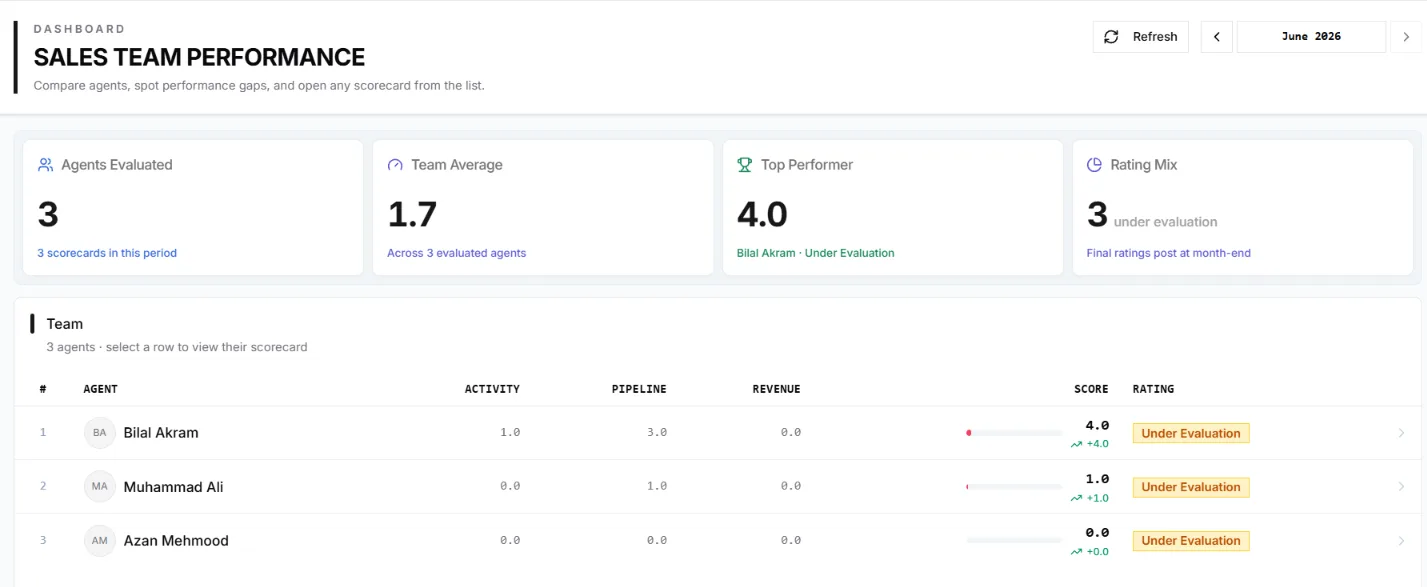Sort by the REVENUE column header
This screenshot has height=587, width=1427.
(x=777, y=389)
